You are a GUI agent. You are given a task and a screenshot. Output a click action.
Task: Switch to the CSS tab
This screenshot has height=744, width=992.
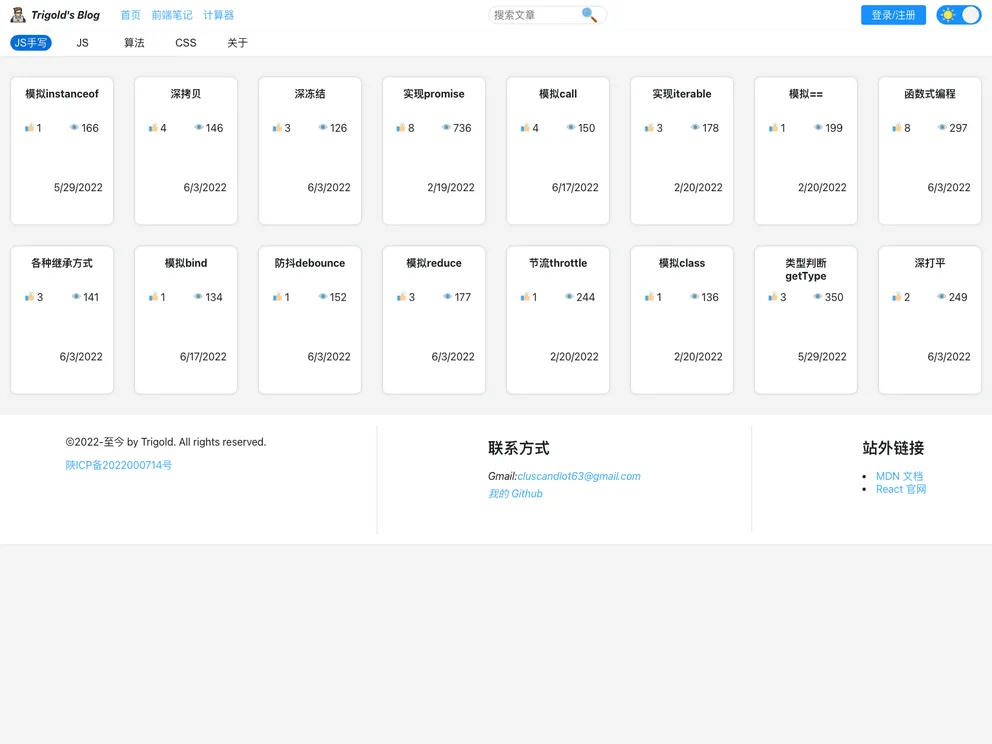coord(185,43)
